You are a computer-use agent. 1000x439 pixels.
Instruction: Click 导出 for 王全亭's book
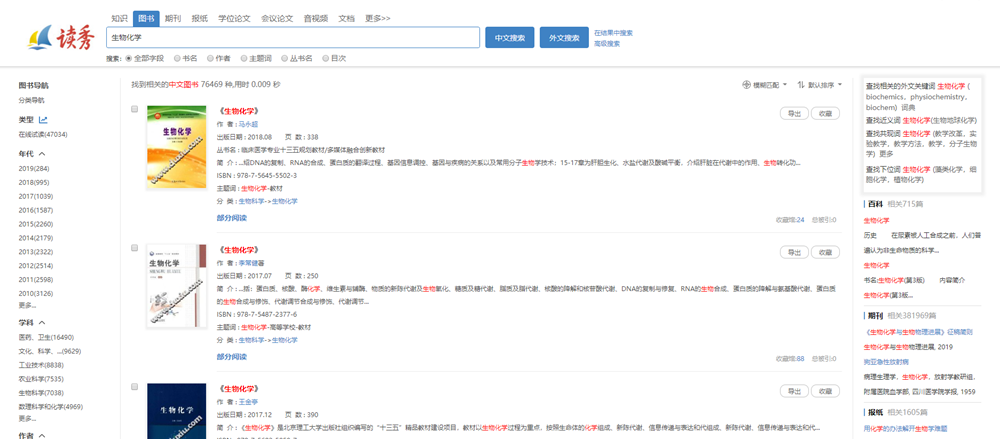(794, 391)
